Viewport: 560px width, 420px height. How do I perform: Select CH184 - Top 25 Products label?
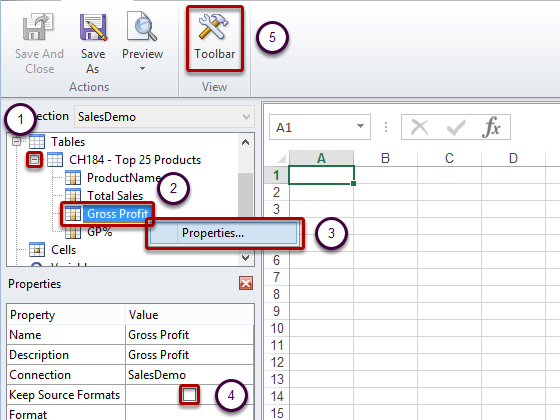point(135,160)
